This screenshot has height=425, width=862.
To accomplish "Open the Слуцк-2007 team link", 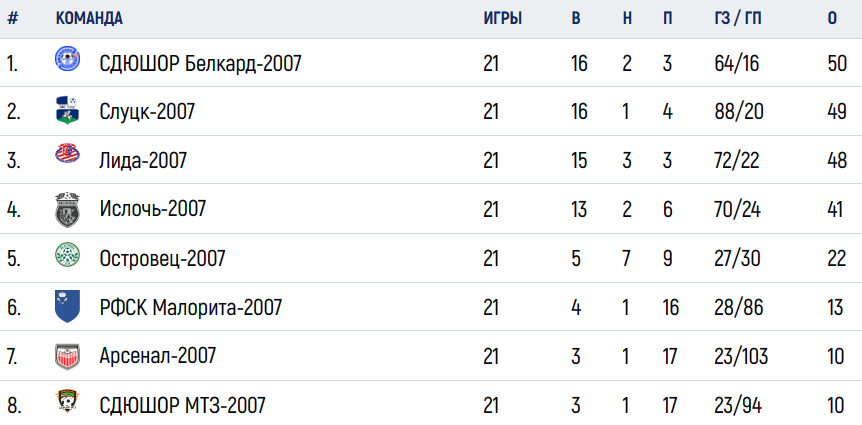I will (x=147, y=112).
